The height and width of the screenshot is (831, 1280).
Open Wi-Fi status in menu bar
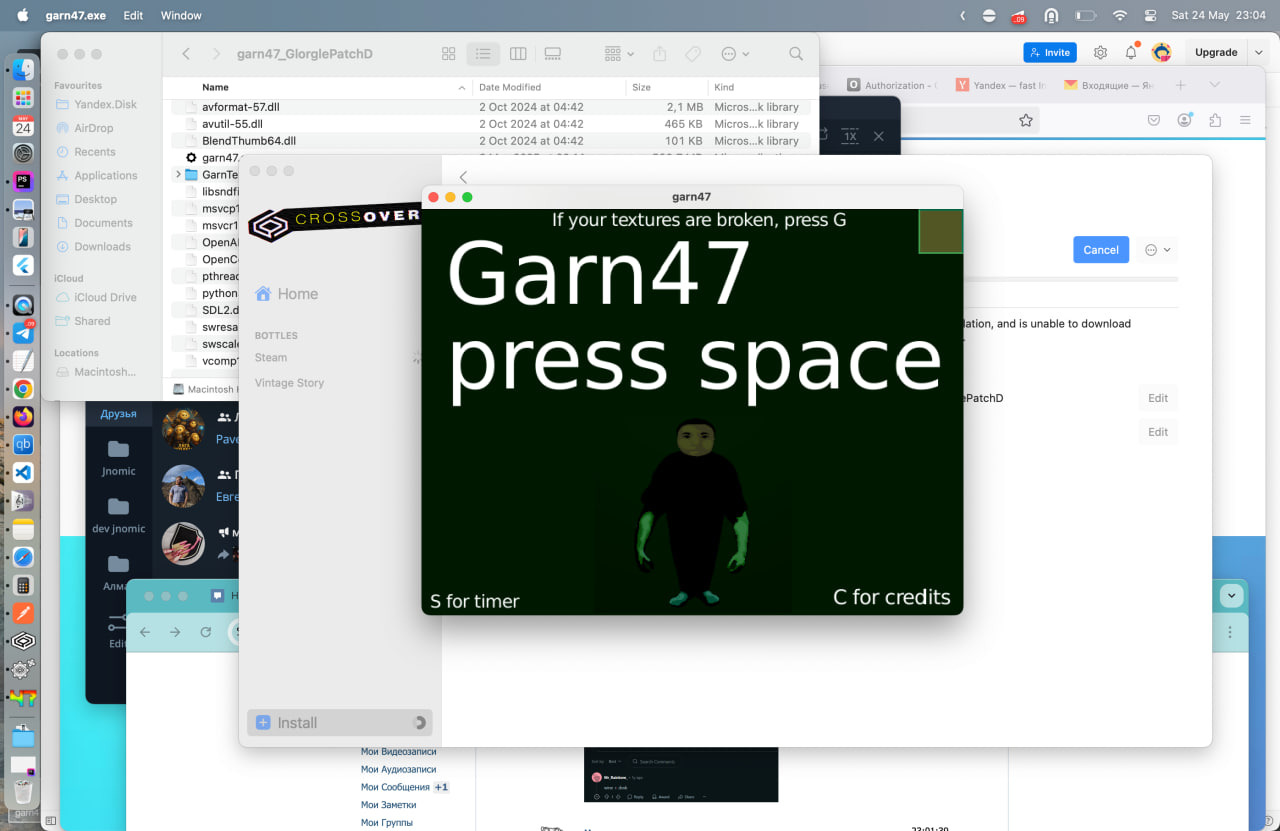point(1120,16)
